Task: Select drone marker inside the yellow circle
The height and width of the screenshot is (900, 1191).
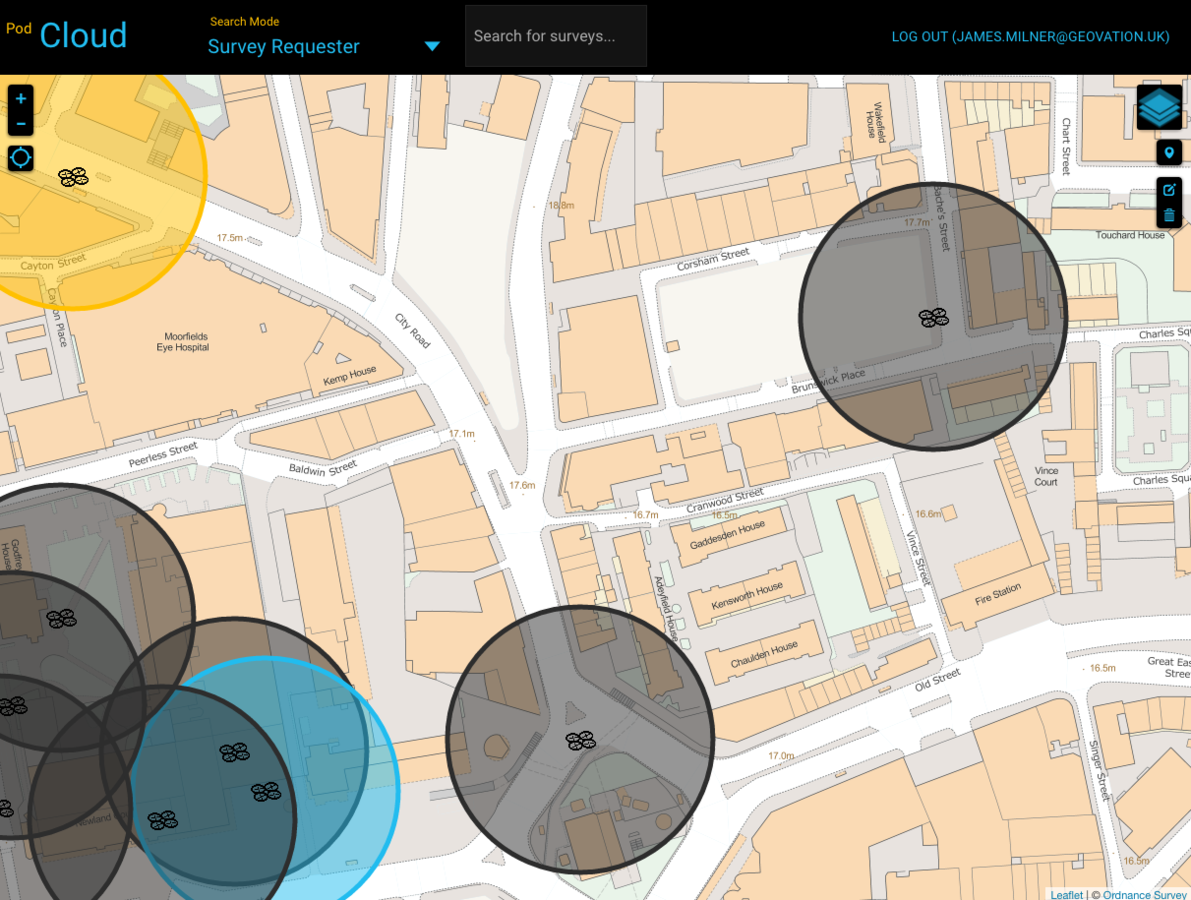Action: pos(74,178)
